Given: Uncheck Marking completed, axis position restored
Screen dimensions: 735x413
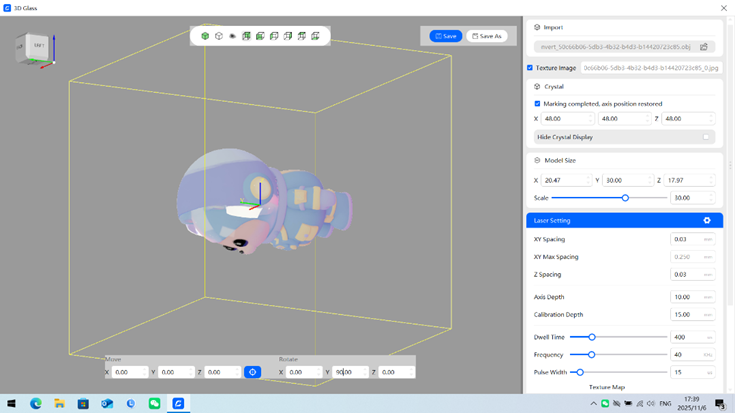Looking at the screenshot, I should tap(537, 104).
